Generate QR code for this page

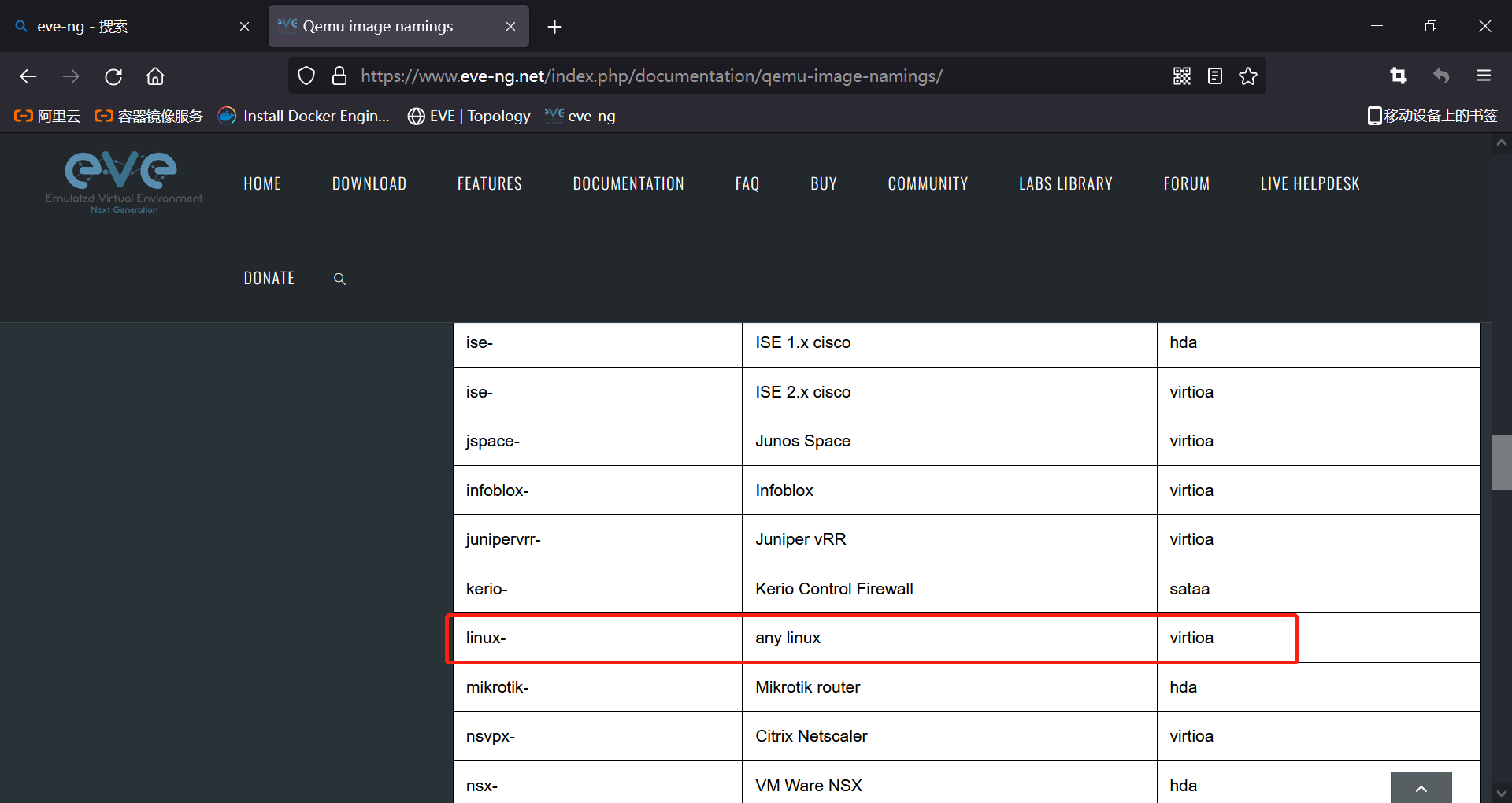click(x=1182, y=76)
